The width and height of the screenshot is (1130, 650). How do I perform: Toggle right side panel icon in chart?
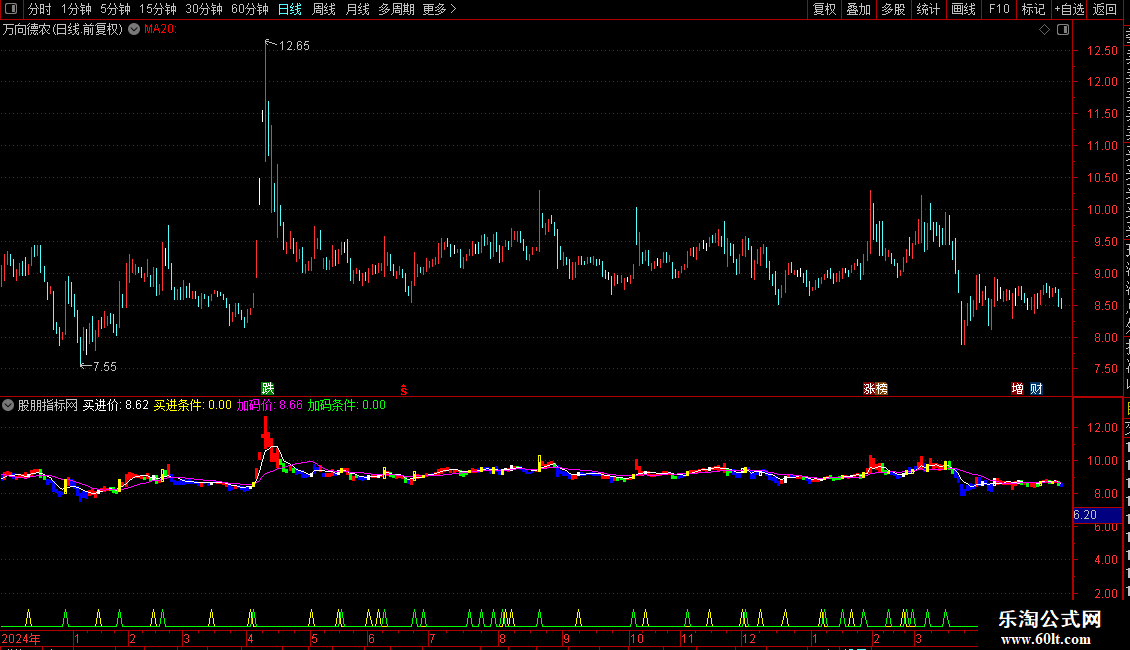1063,30
